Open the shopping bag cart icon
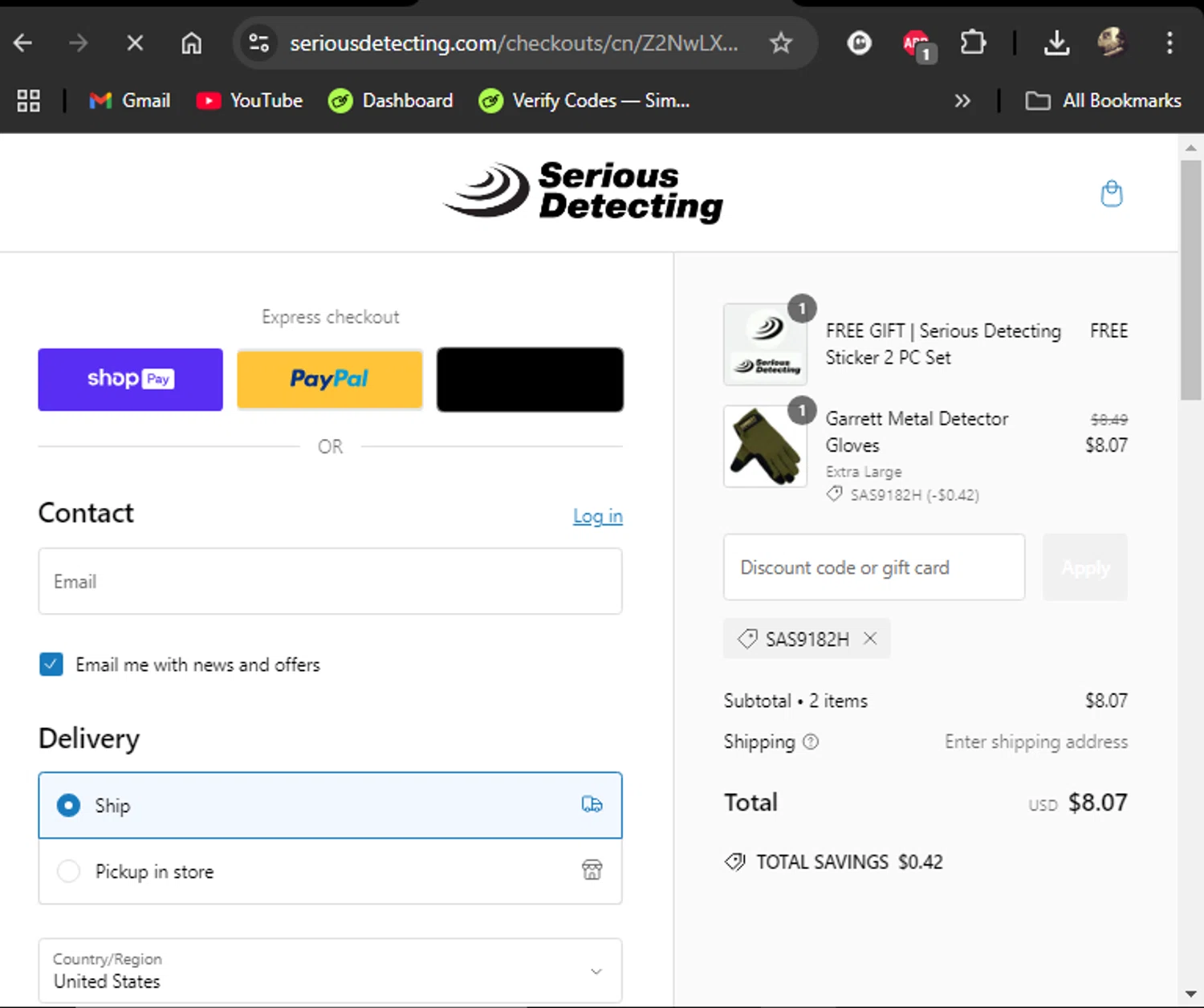The height and width of the screenshot is (1008, 1204). point(1112,193)
